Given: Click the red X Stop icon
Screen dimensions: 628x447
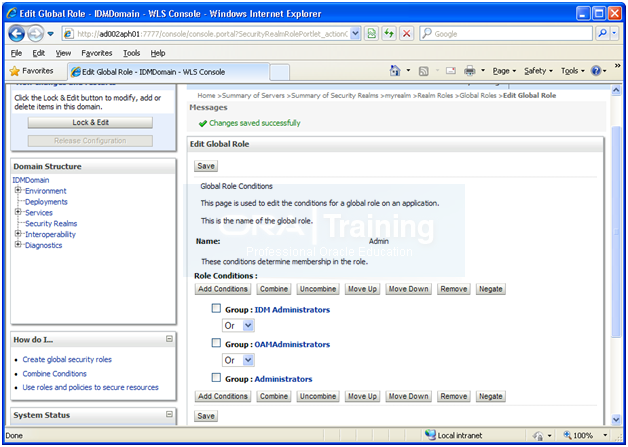Looking at the screenshot, I should click(407, 34).
